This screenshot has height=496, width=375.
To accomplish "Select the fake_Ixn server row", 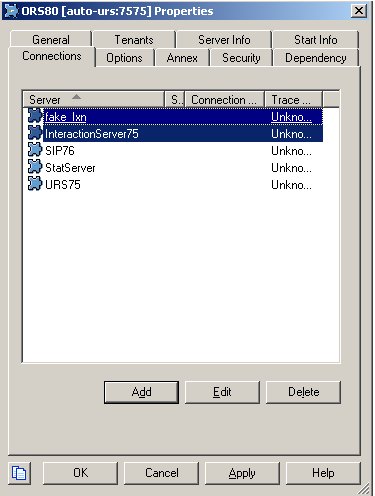I will click(x=175, y=117).
